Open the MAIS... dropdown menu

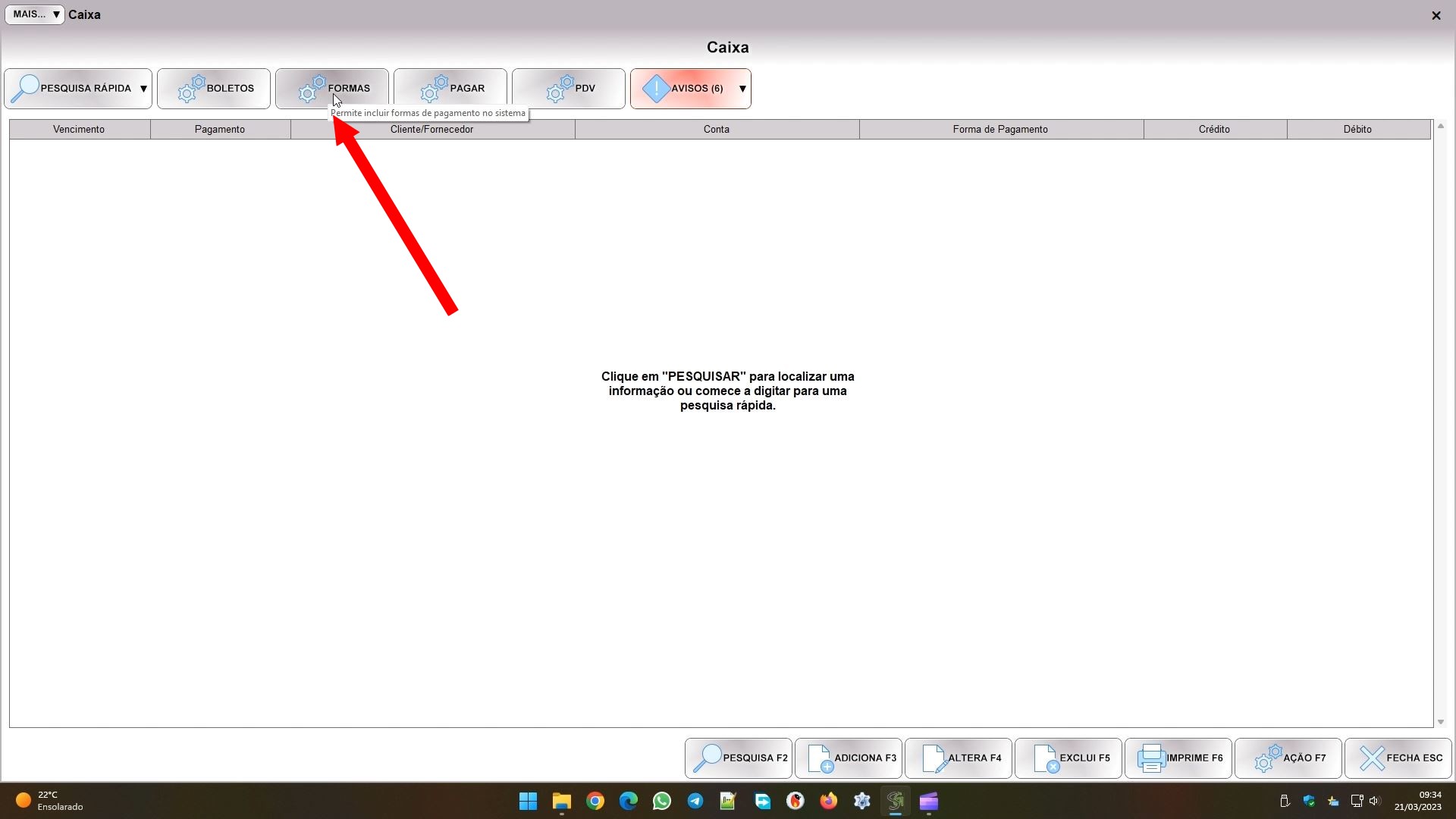pyautogui.click(x=35, y=14)
